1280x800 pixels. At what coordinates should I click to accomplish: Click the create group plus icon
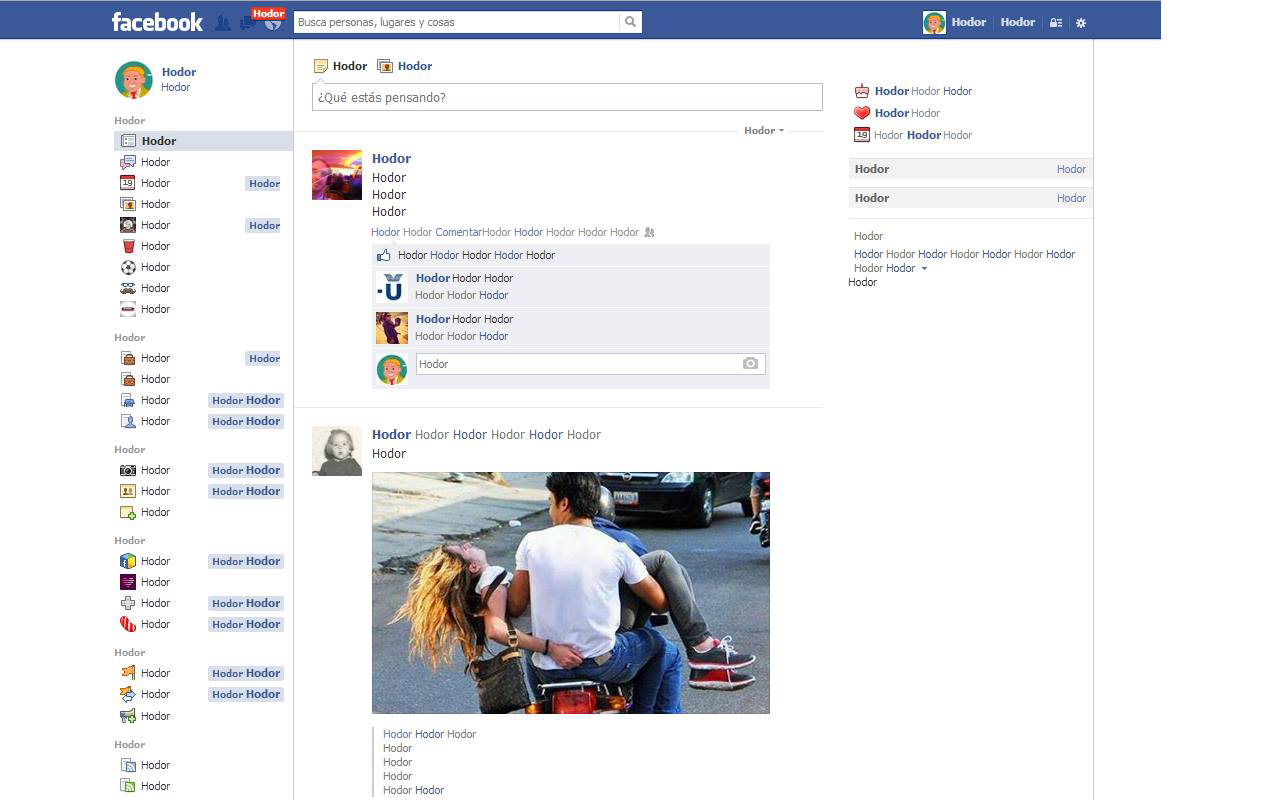128,512
